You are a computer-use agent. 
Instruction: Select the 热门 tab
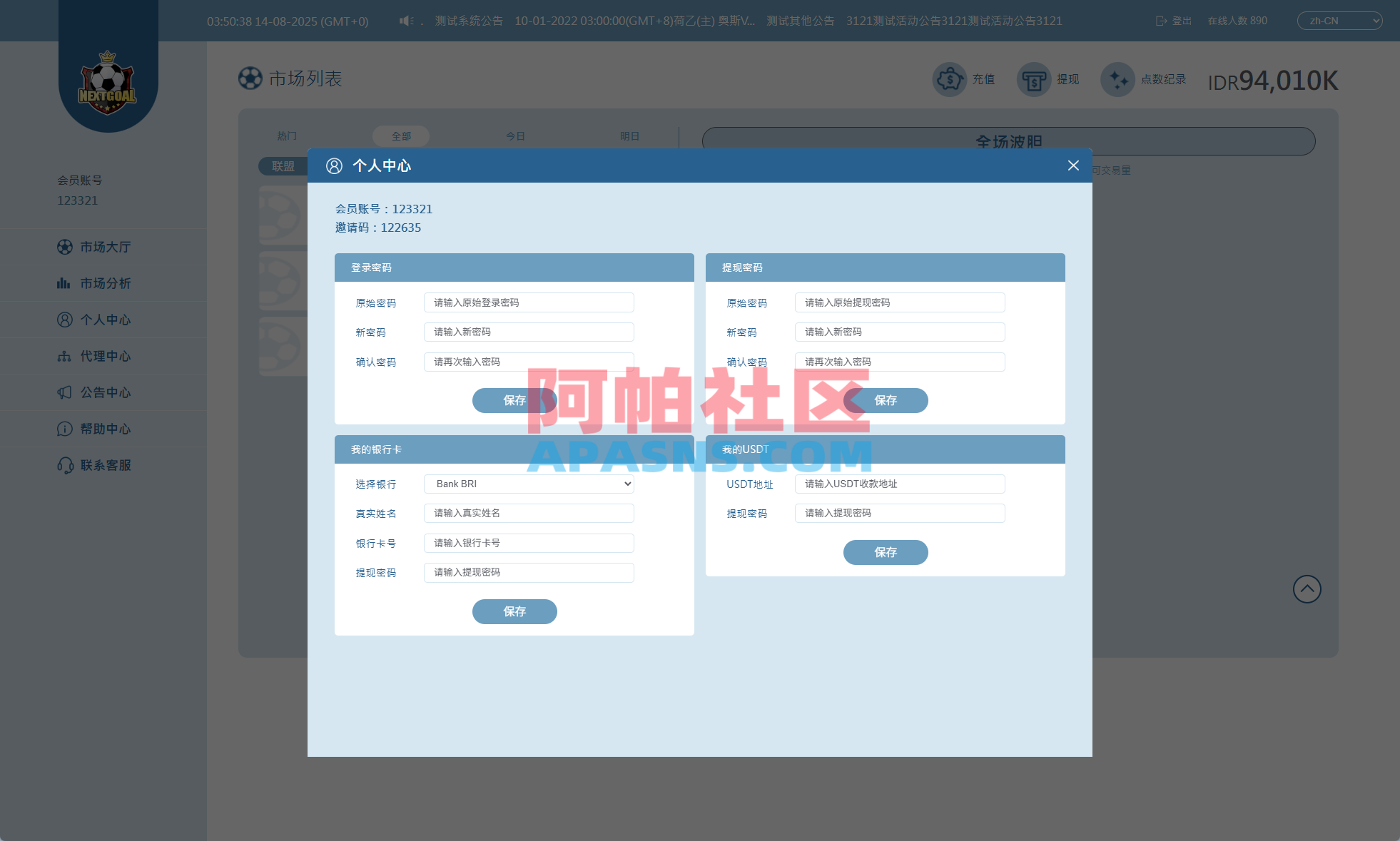click(286, 136)
